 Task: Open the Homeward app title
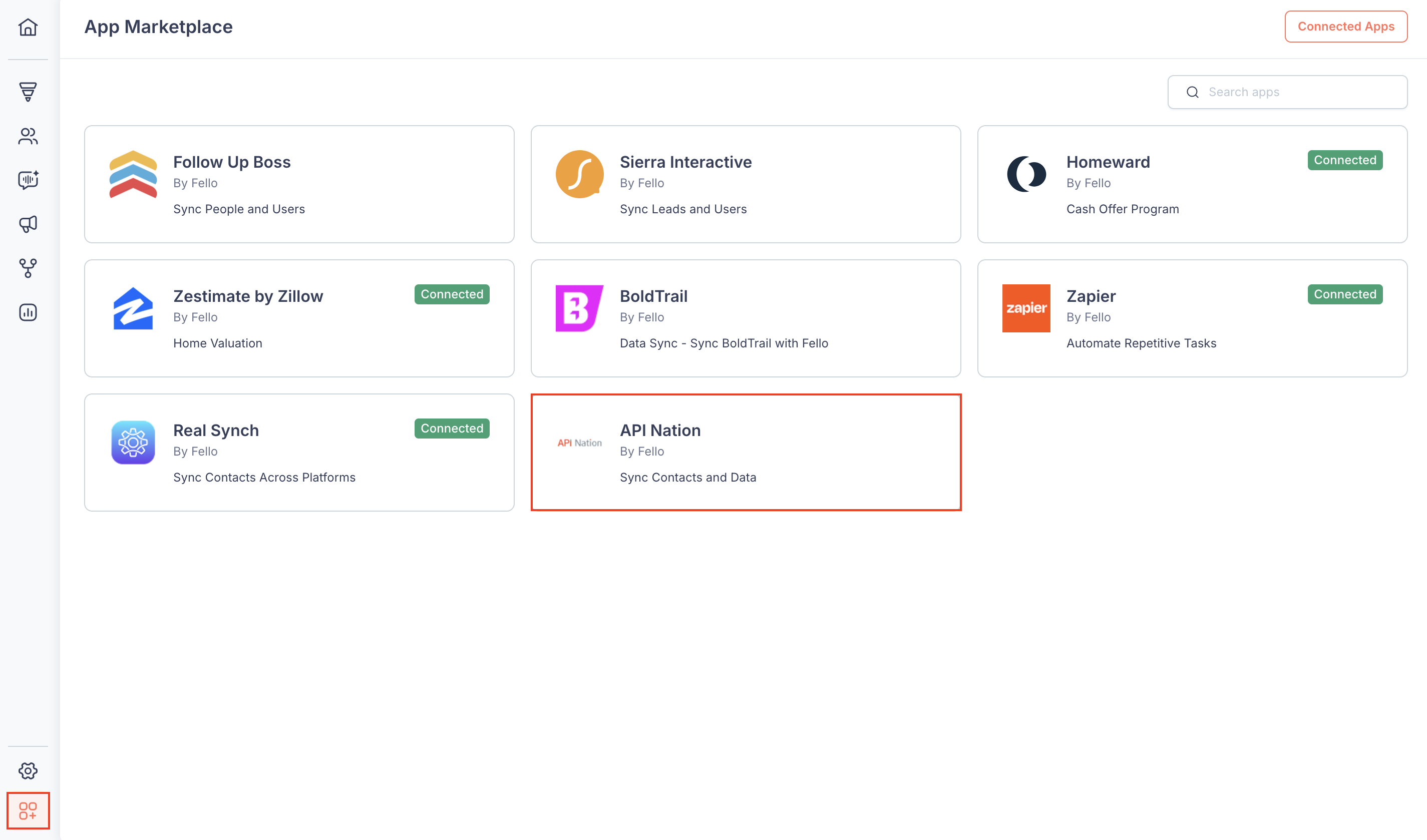pos(1108,162)
